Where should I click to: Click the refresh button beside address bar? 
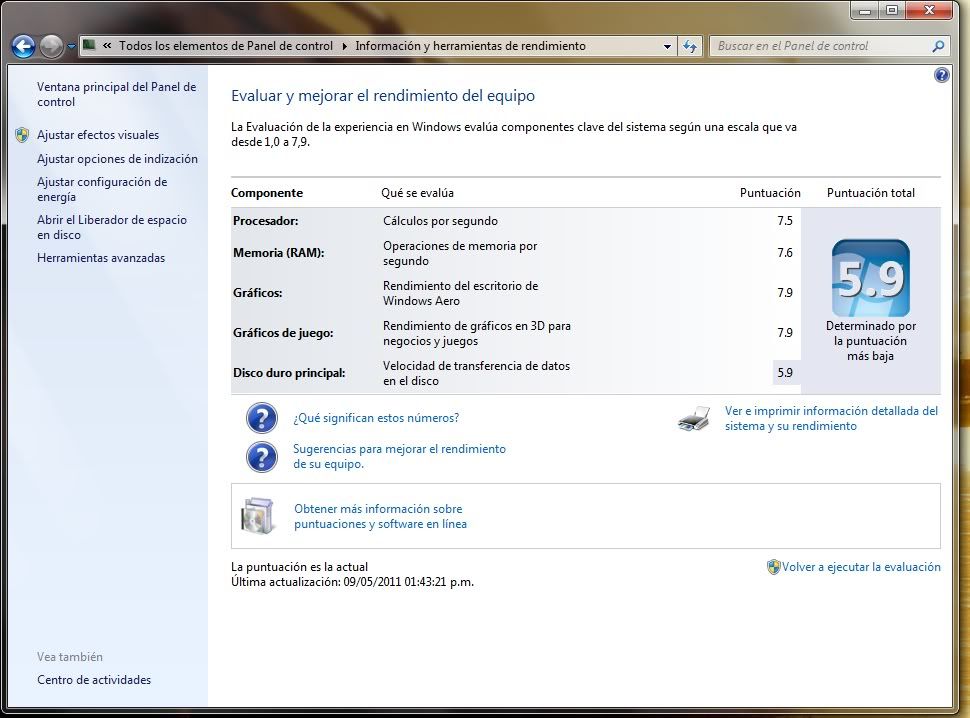690,46
